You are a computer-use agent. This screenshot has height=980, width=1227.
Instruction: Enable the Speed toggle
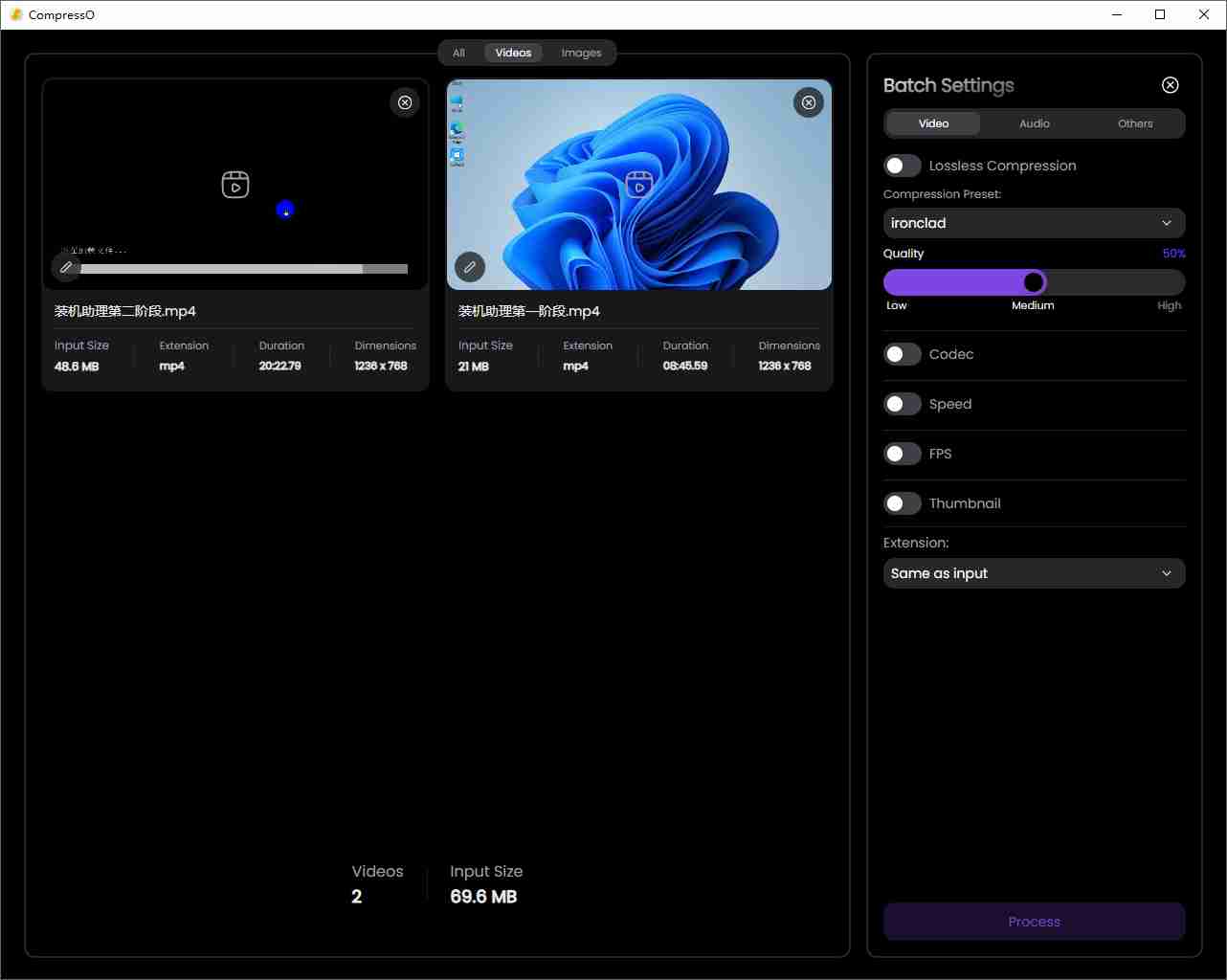902,404
